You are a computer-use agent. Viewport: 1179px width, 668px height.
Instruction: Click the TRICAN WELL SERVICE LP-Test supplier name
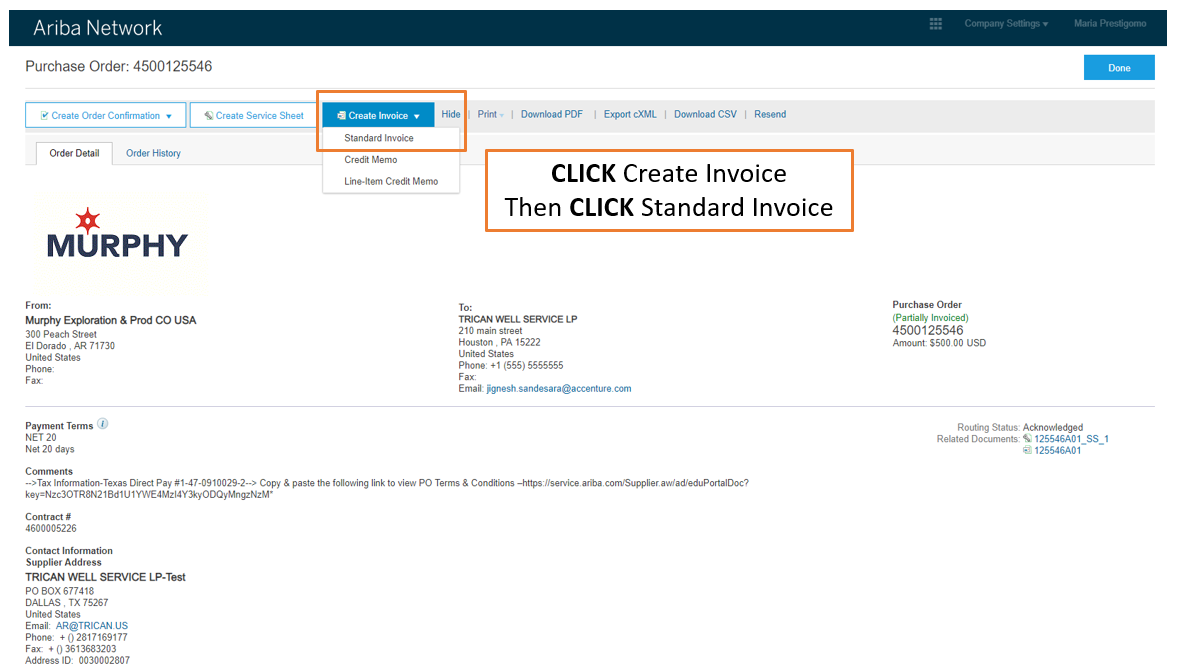(105, 577)
